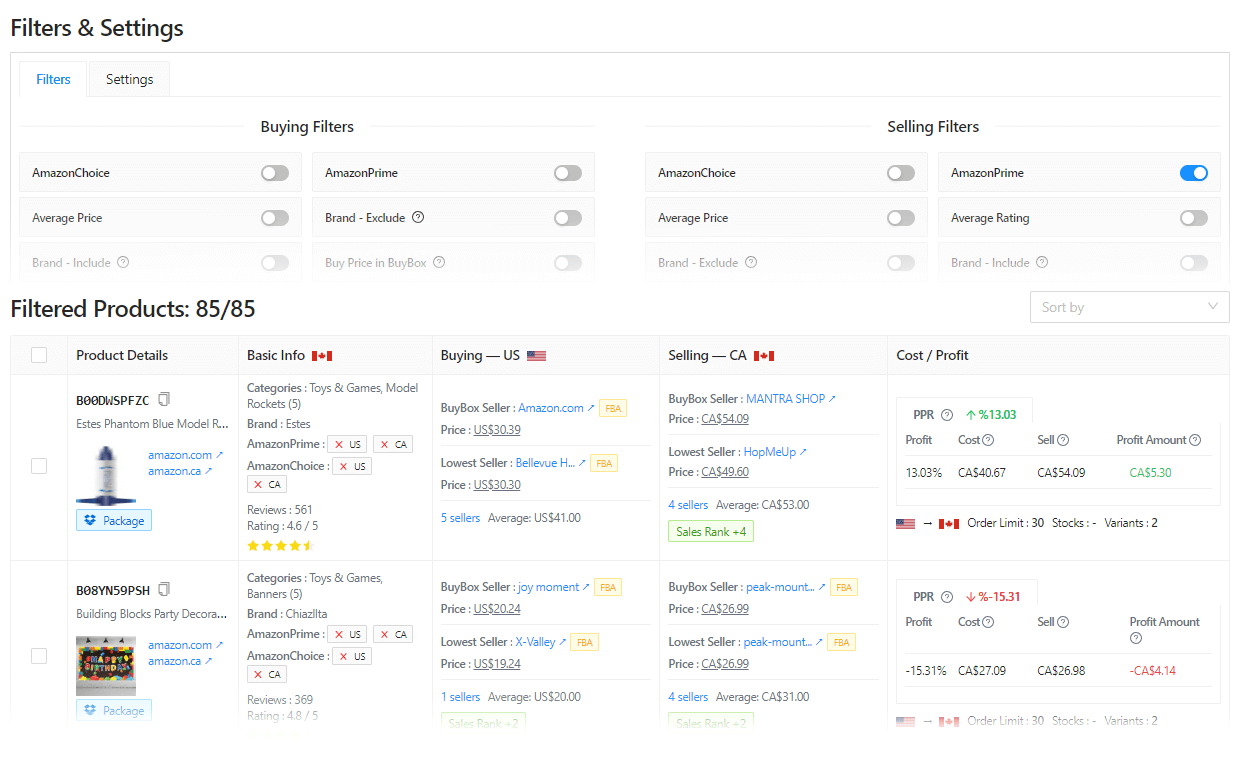Turn on the Selling Average Rating toggle
Screen dimensions: 1240x760
[x=1193, y=218]
